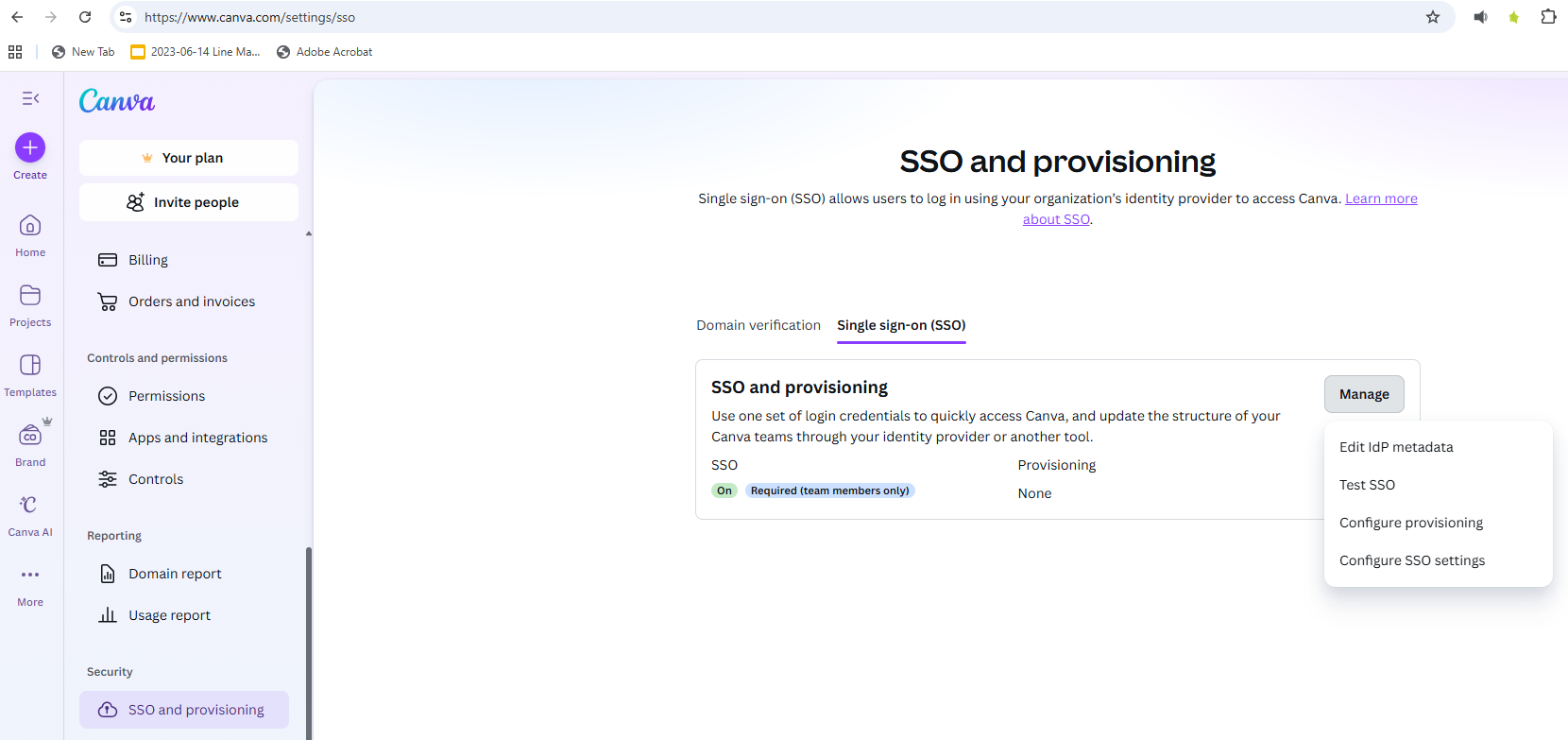Click the green On status badge
The image size is (1568, 740).
click(724, 490)
